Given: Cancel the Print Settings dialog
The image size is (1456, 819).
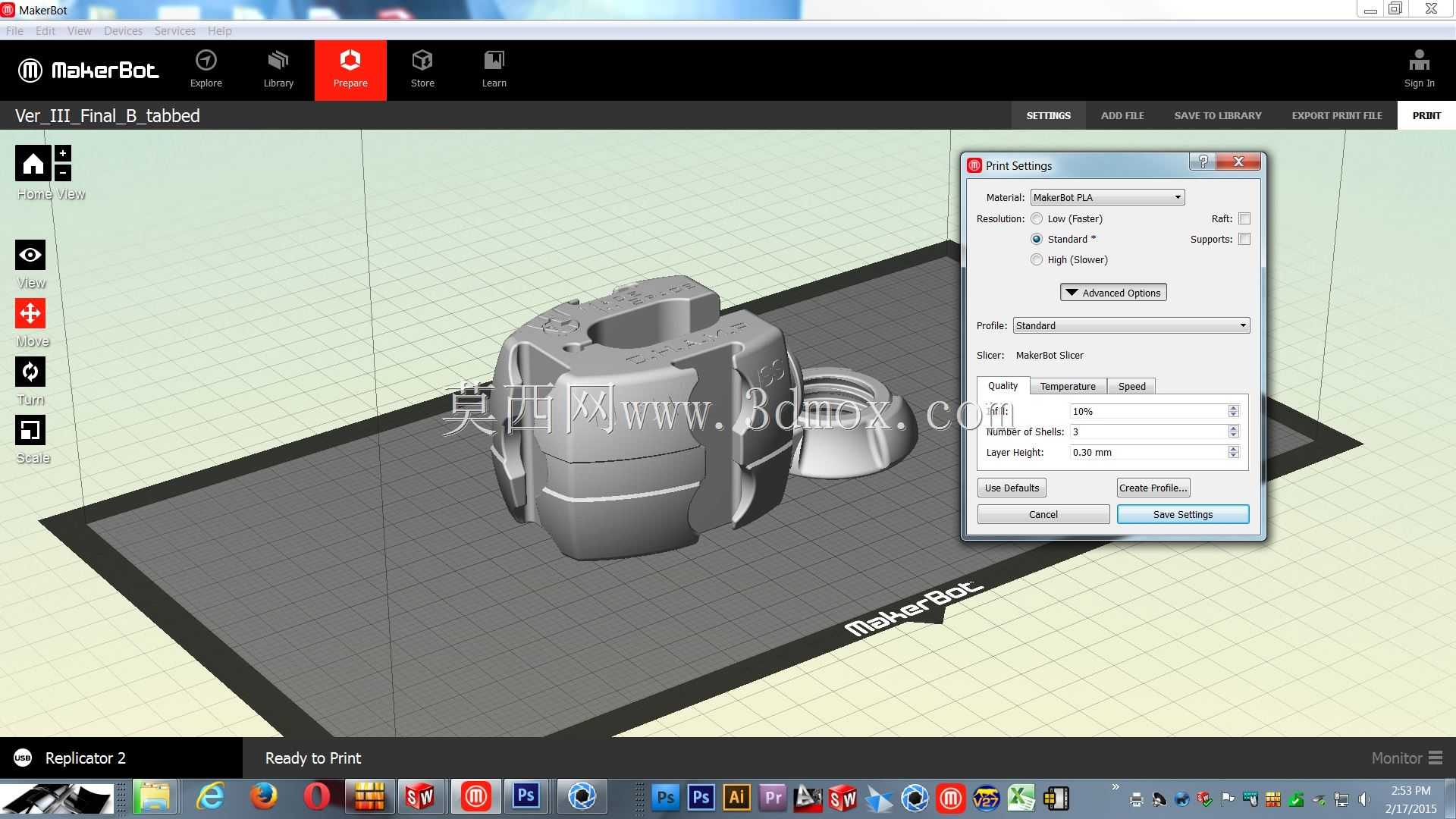Looking at the screenshot, I should click(1043, 514).
